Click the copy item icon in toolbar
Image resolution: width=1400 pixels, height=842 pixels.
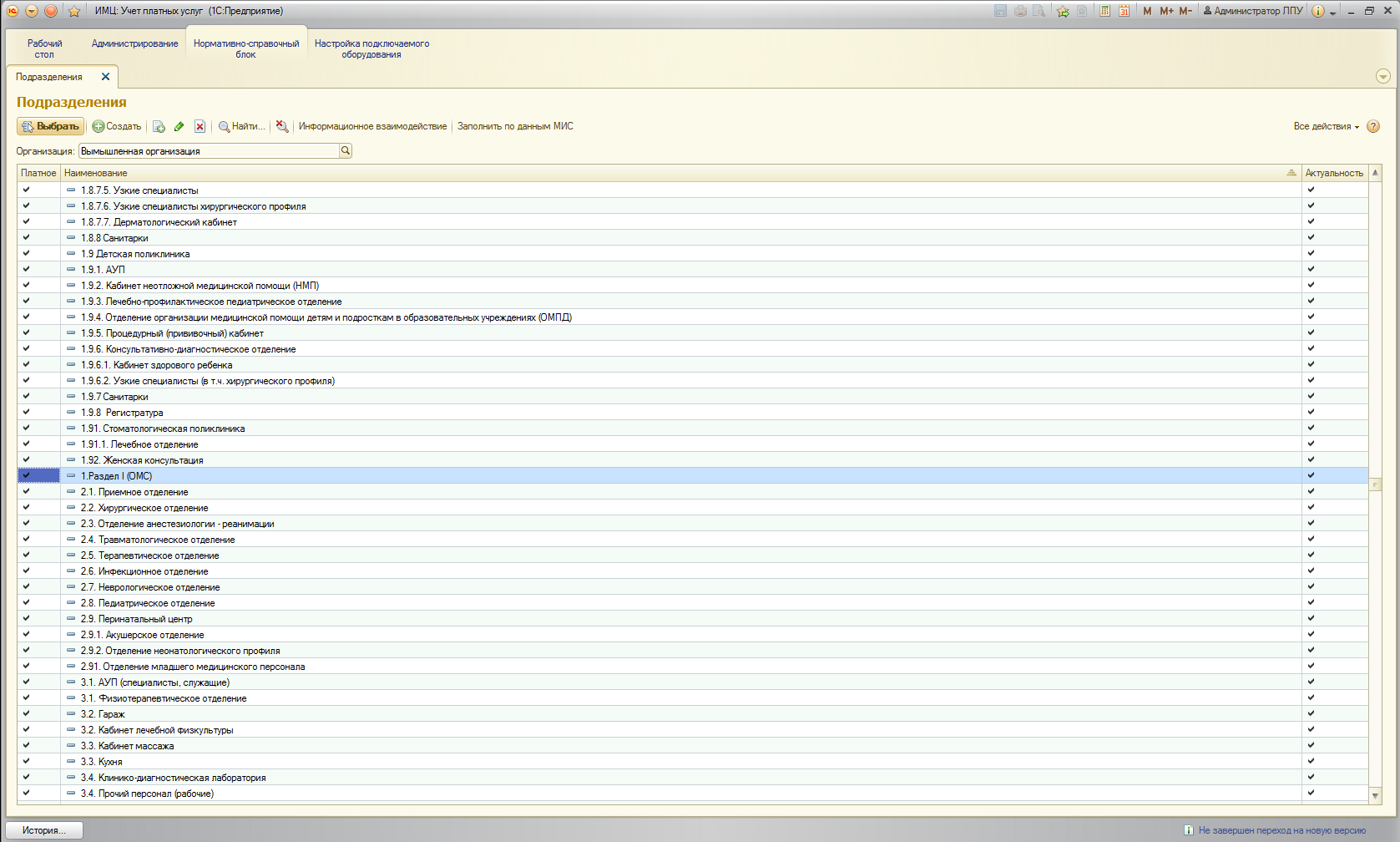[x=159, y=127]
